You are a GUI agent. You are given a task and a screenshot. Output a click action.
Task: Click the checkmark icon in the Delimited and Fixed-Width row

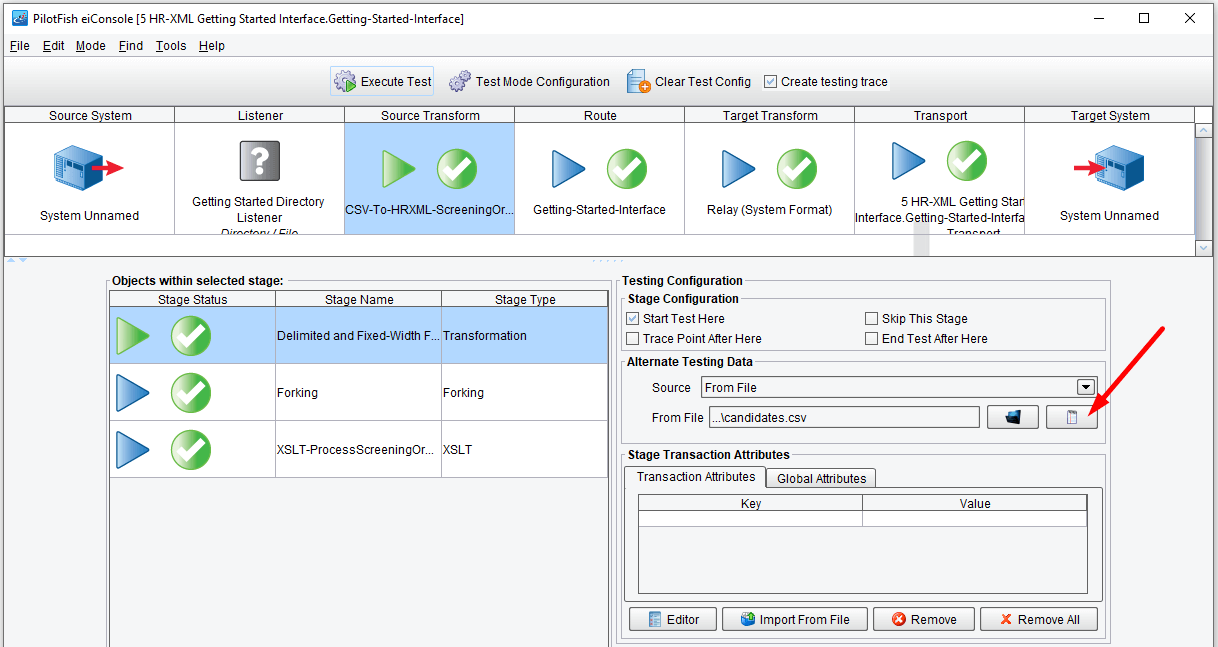click(x=191, y=336)
